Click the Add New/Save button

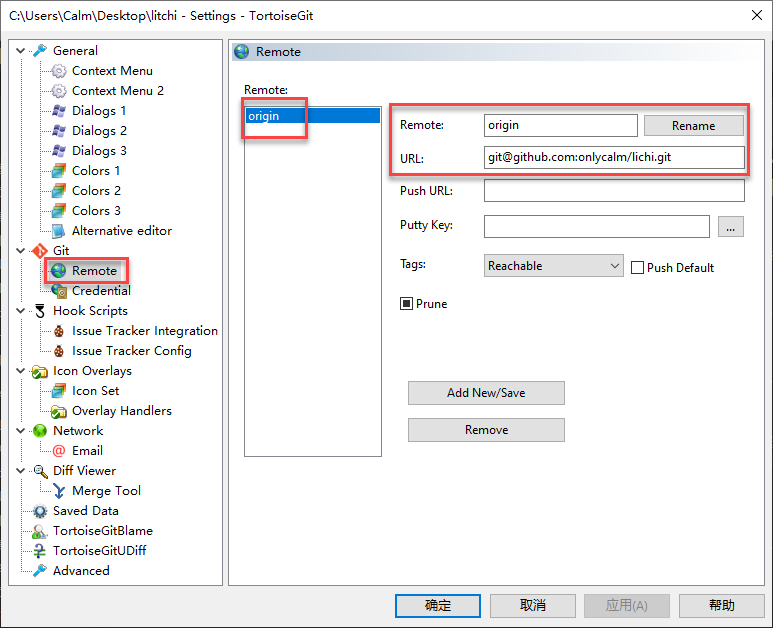click(x=486, y=393)
